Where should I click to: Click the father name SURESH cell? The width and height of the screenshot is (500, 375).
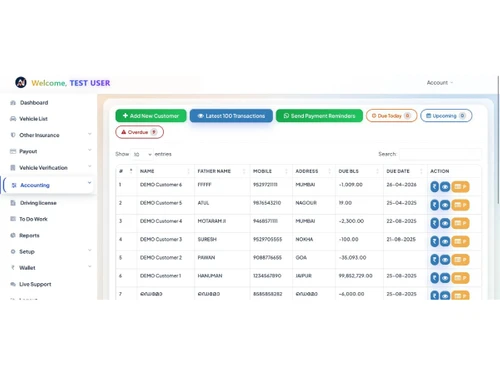click(207, 239)
